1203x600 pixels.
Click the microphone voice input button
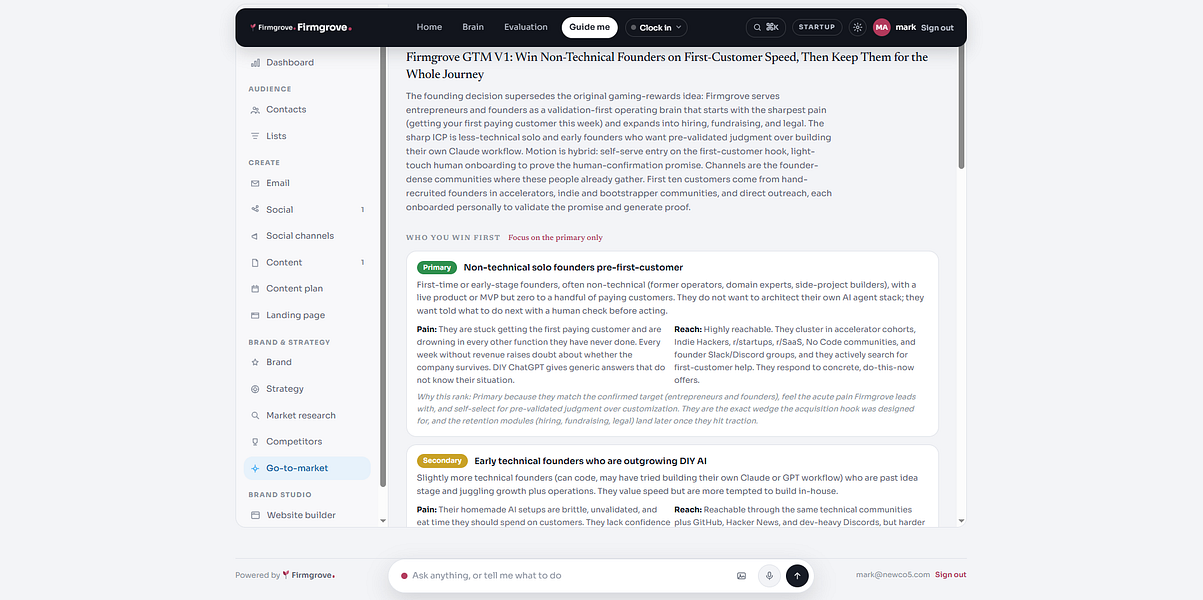point(769,575)
